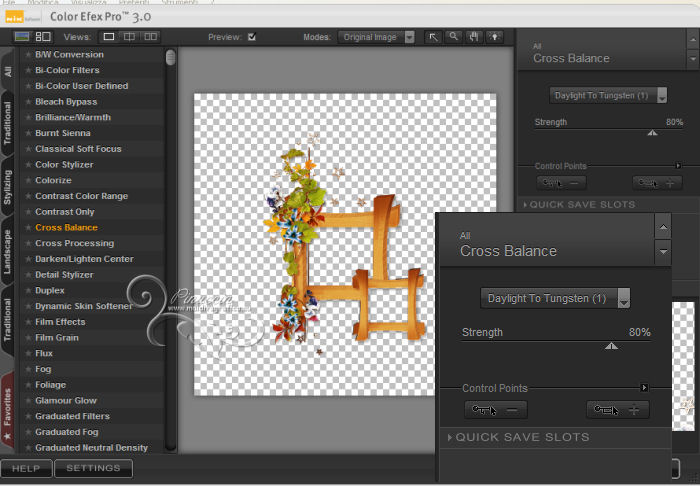Choose the split preview view icon

tap(129, 37)
